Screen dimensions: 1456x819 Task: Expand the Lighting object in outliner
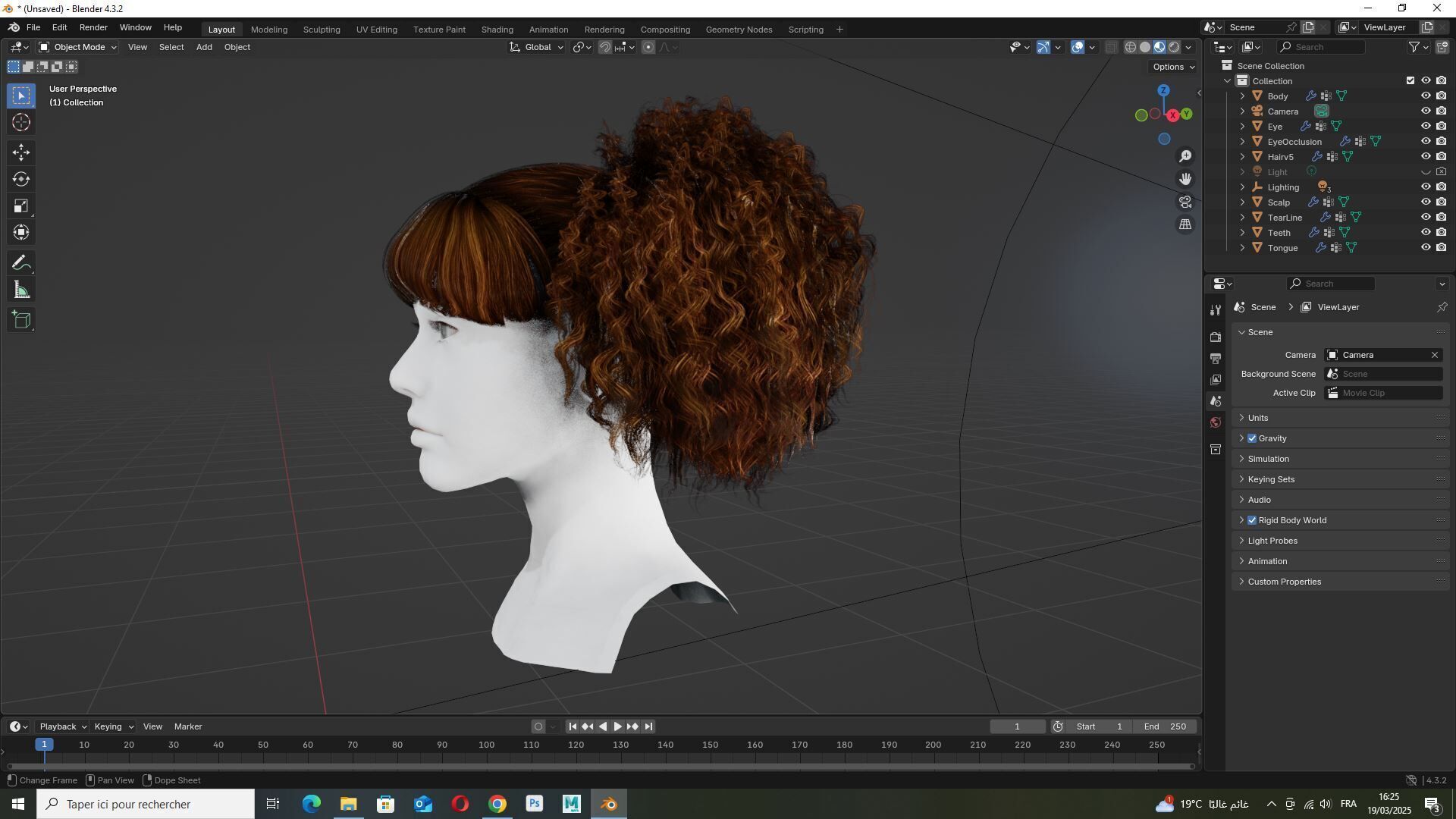pos(1242,187)
